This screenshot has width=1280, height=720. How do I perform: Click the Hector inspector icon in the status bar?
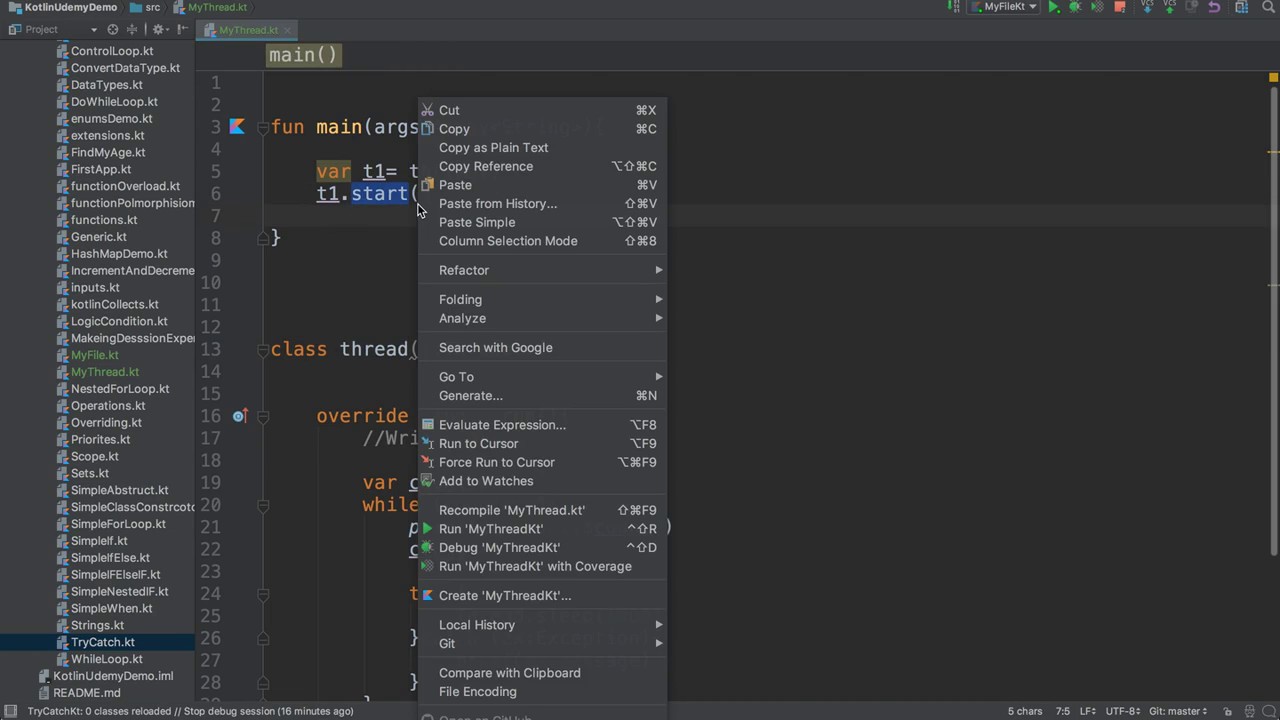[x=1248, y=711]
